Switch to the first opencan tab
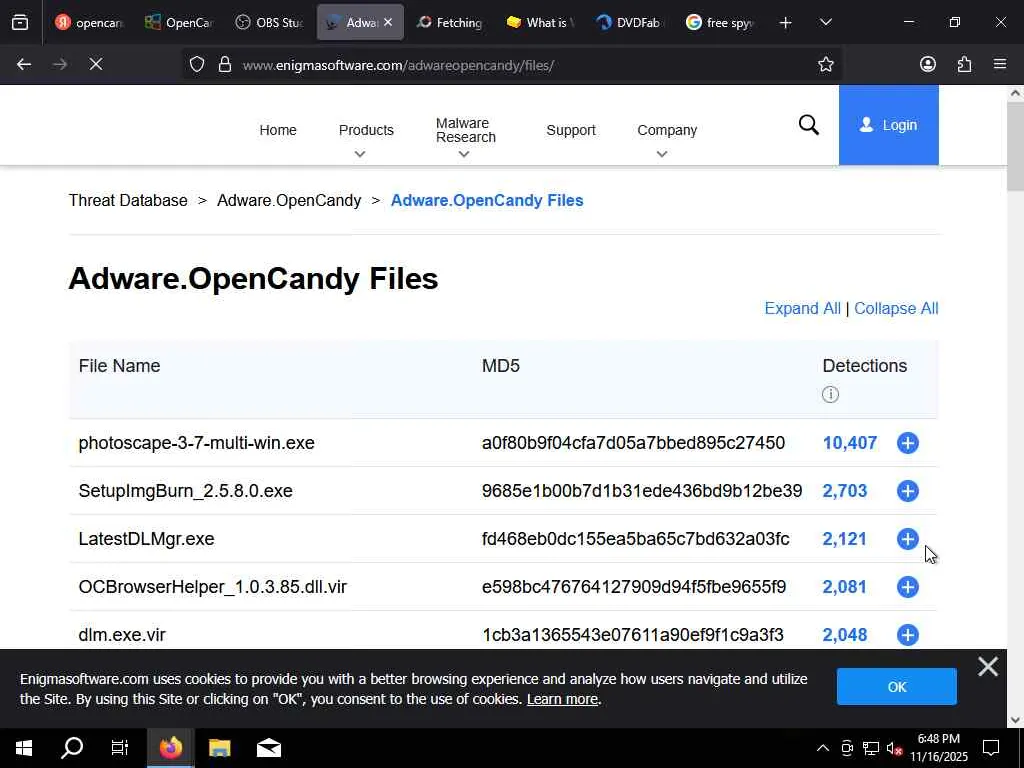This screenshot has width=1024, height=768. tap(89, 22)
